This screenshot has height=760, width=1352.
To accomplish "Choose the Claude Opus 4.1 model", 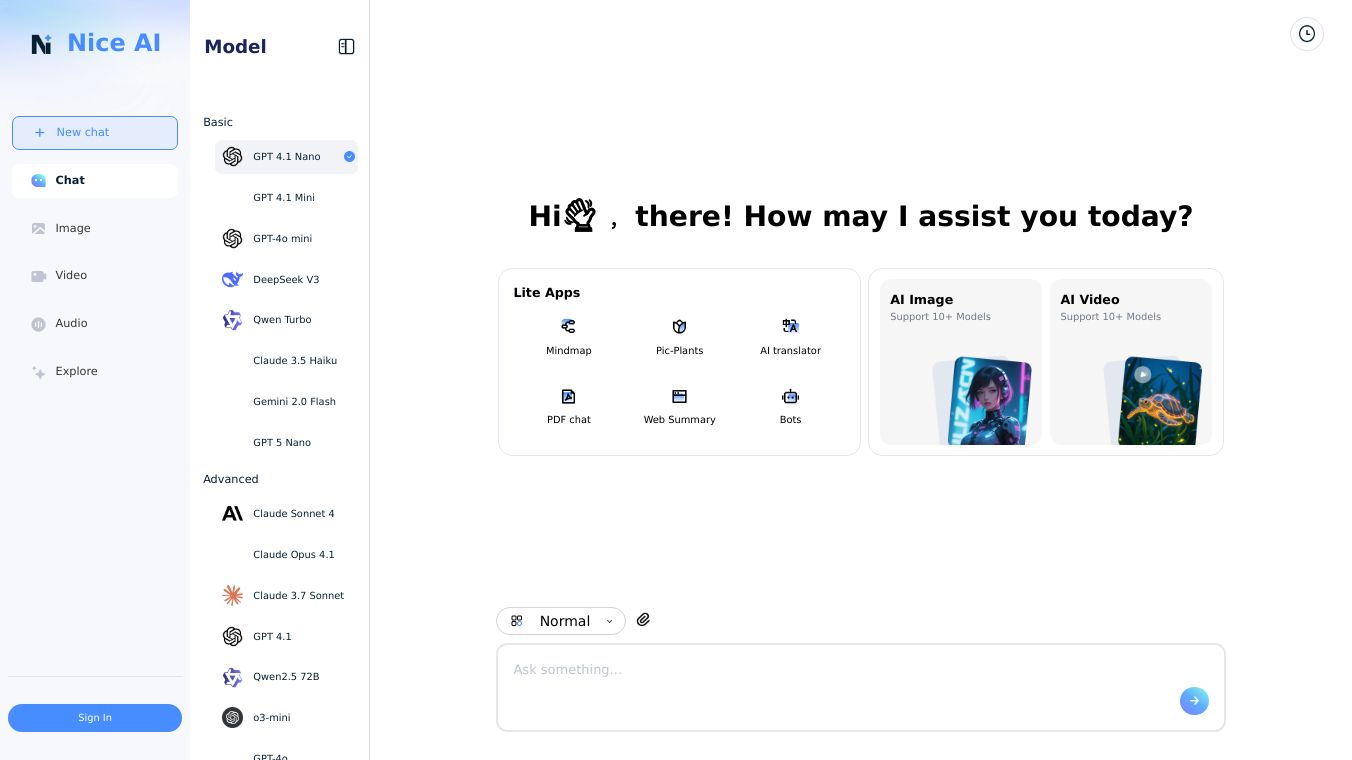I will [x=286, y=555].
